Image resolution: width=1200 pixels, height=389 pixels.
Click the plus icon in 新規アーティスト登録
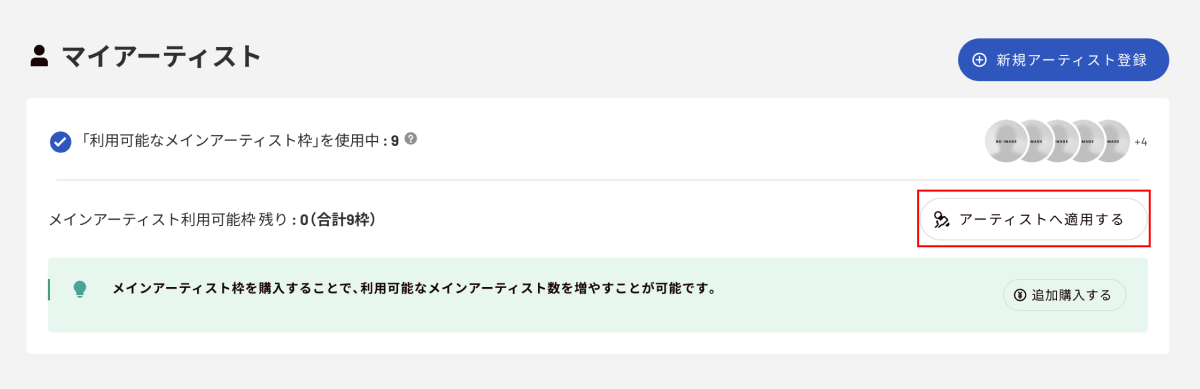[x=979, y=60]
